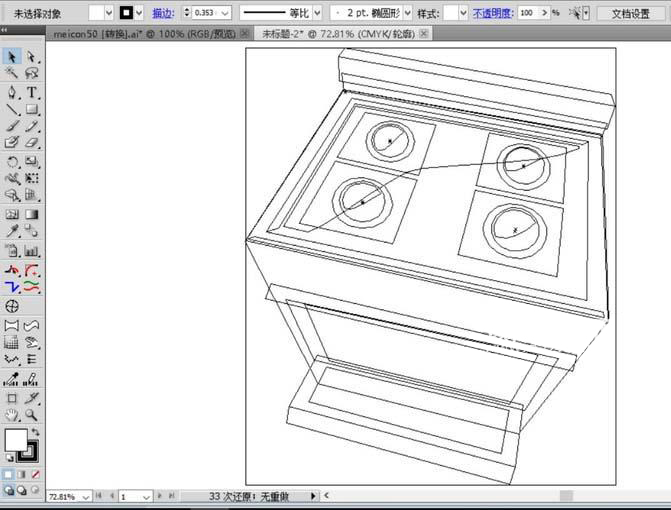
Task: Pick the Eyedropper tool
Action: tap(12, 231)
